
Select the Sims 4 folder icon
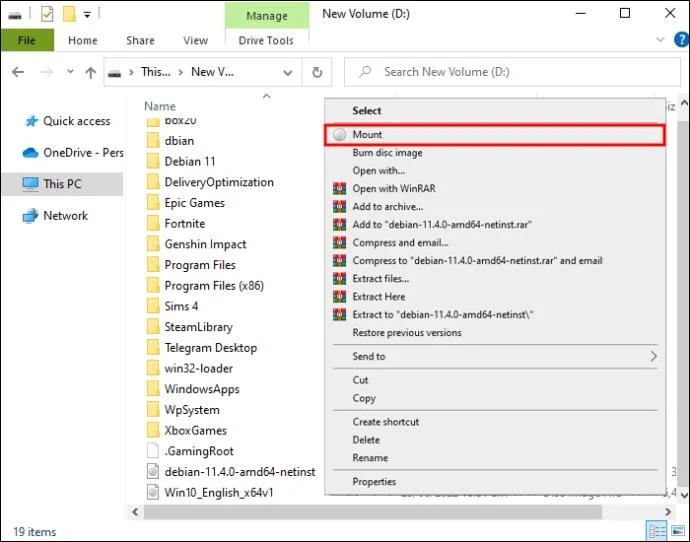pos(153,306)
